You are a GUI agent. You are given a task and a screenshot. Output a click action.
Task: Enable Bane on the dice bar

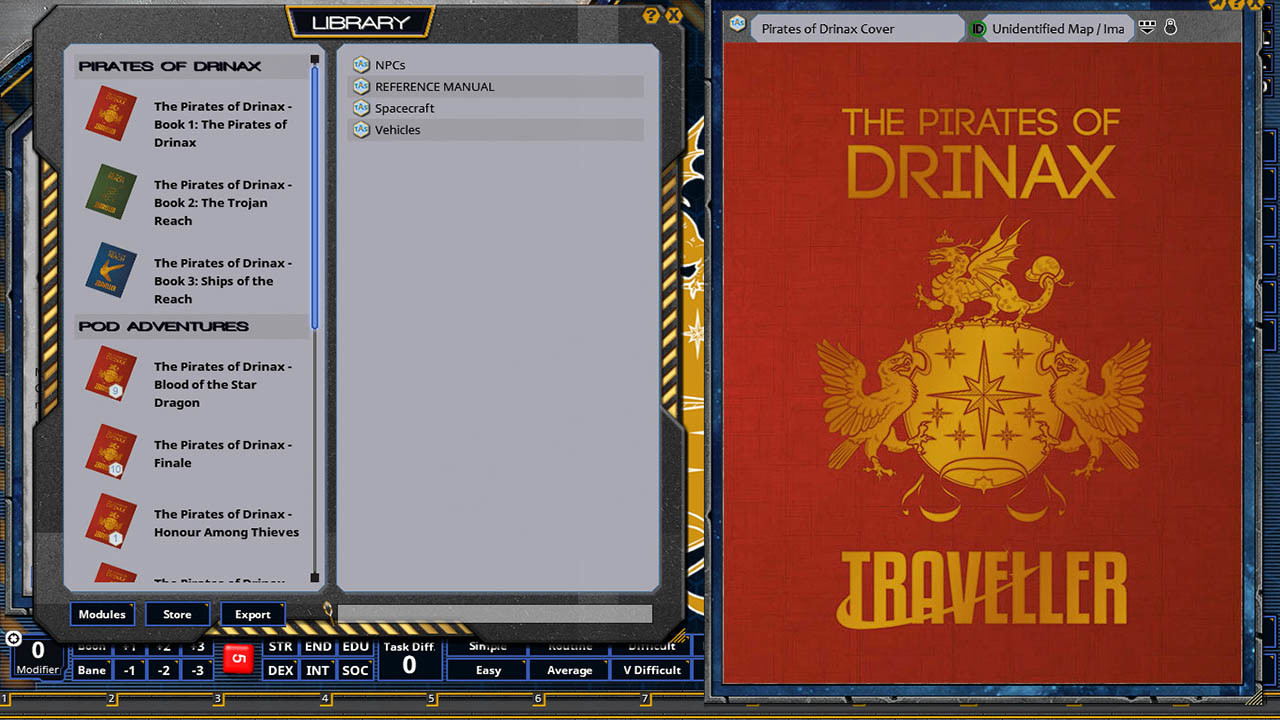pos(91,670)
